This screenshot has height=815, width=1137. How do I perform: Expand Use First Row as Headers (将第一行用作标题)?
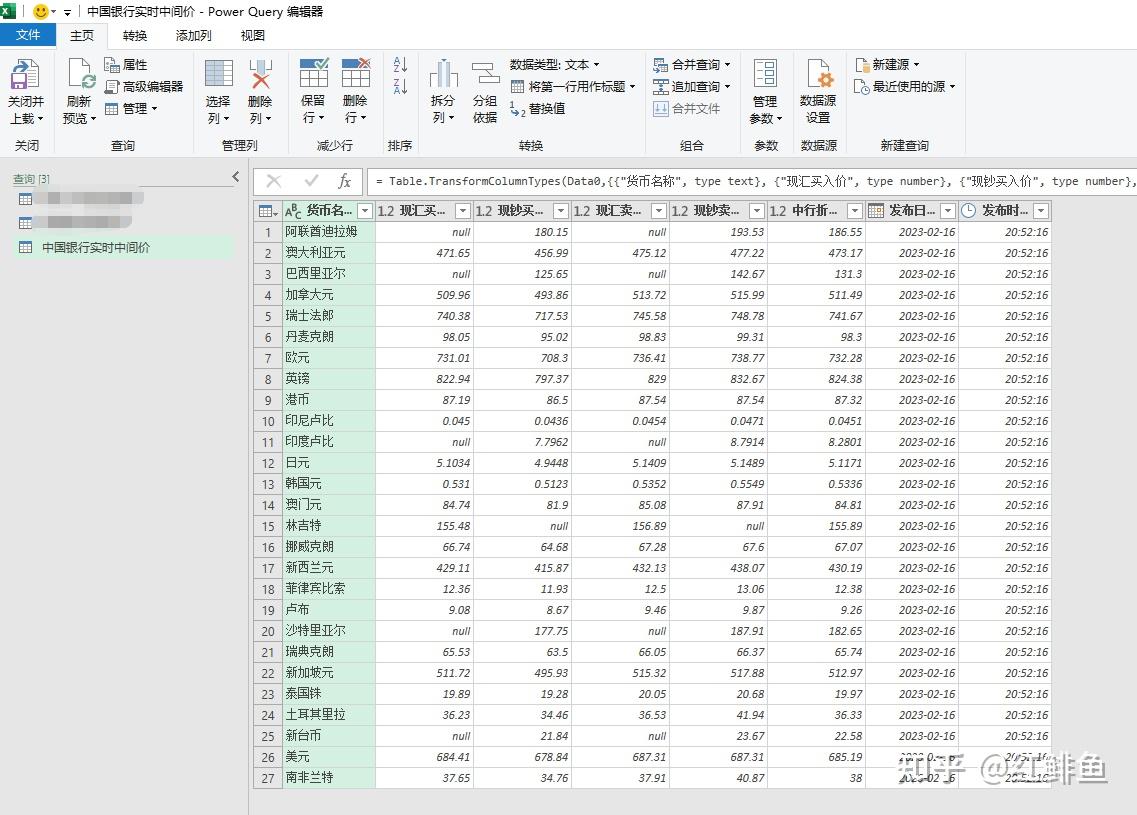point(632,87)
